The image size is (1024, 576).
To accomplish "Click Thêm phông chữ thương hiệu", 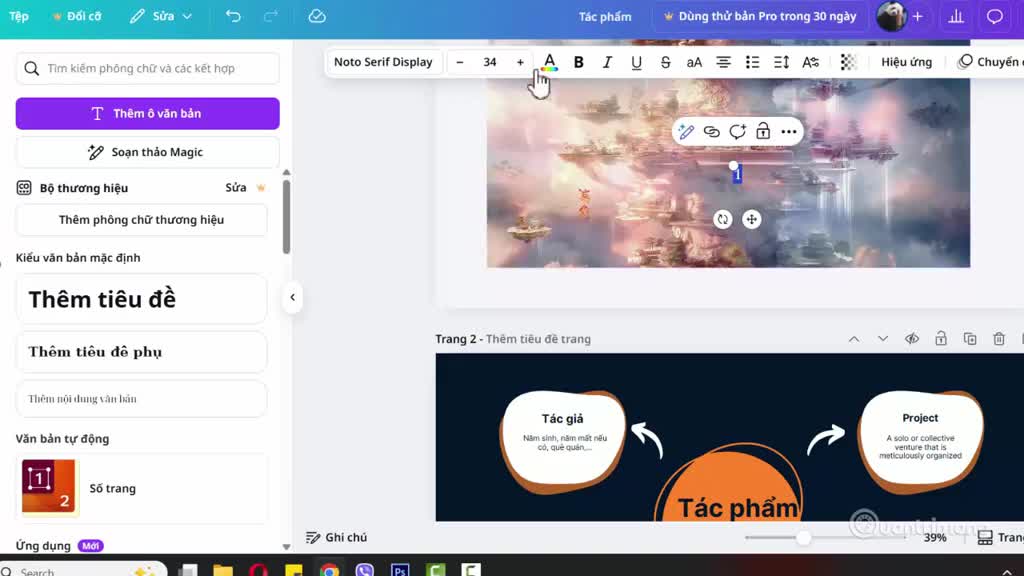I will point(142,220).
